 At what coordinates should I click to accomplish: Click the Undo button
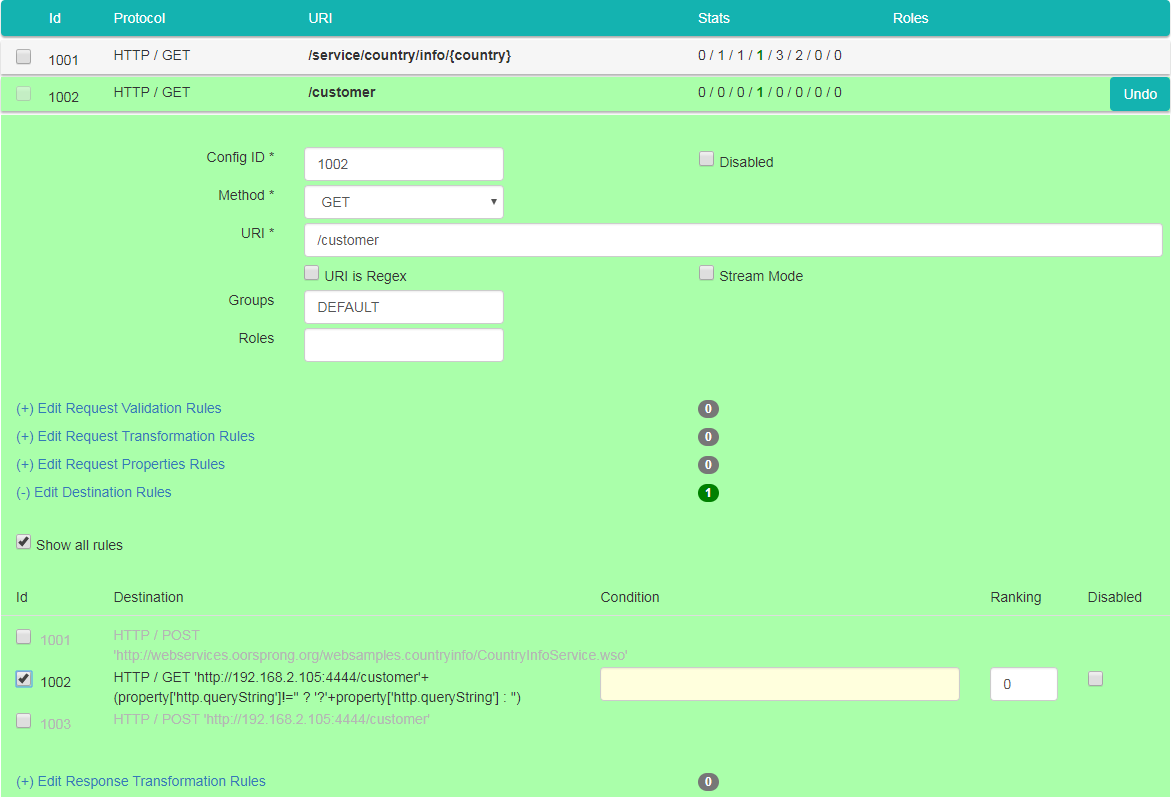tap(1139, 94)
